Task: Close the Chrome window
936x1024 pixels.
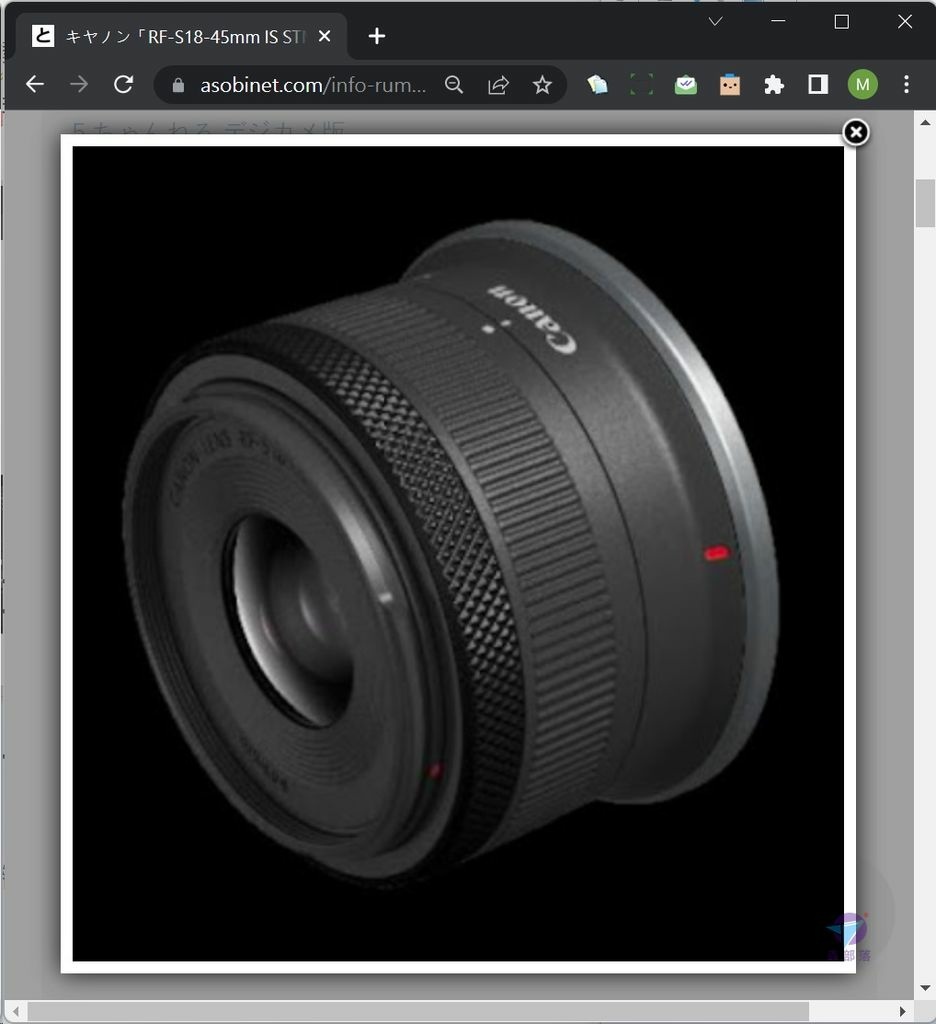Action: pyautogui.click(x=905, y=22)
